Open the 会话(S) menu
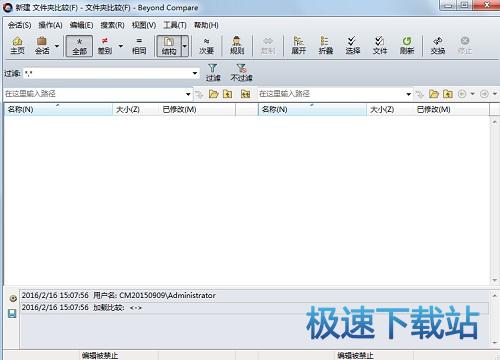Viewport: 500px width, 360px height. click(20, 25)
